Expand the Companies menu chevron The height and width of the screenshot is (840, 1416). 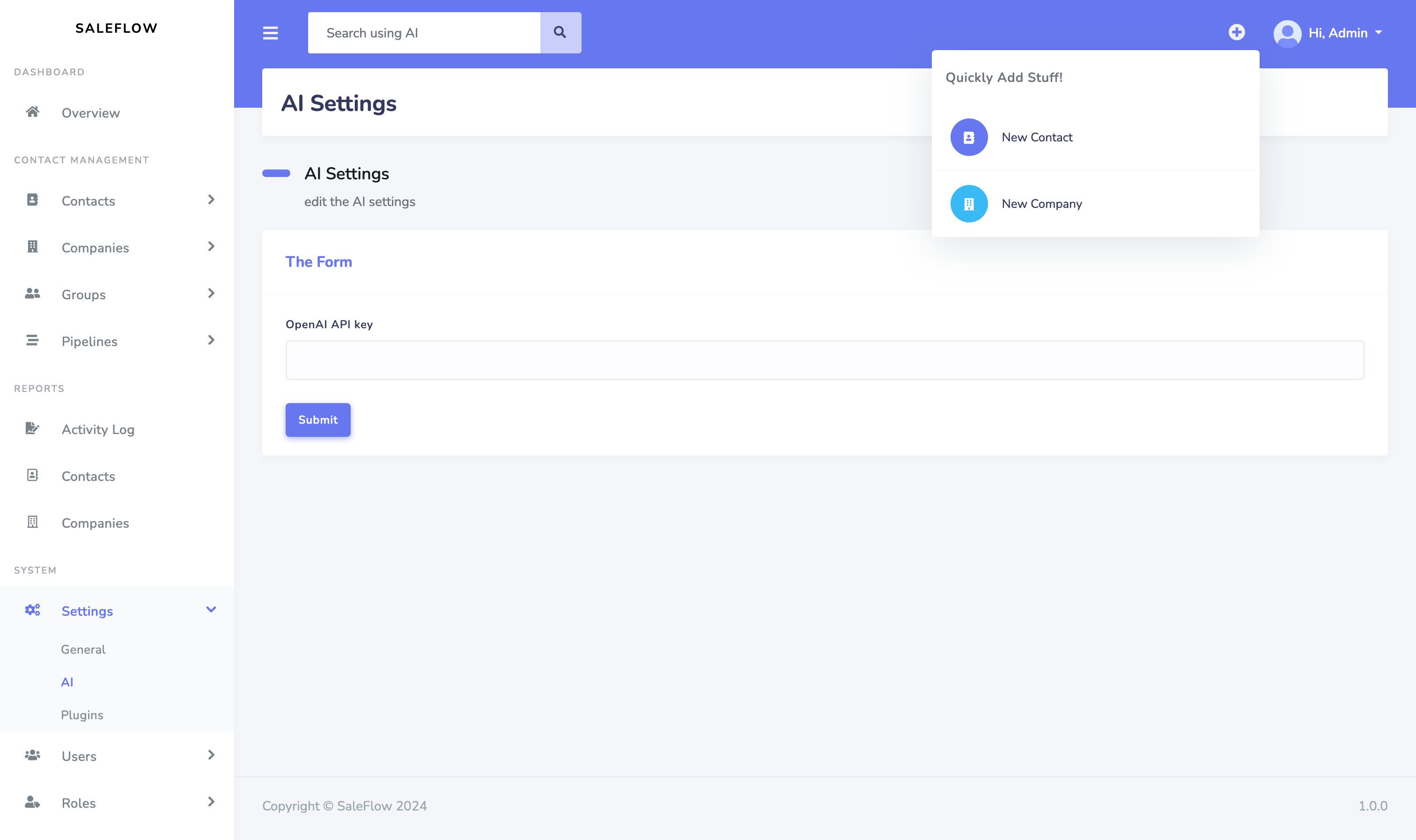(x=211, y=247)
